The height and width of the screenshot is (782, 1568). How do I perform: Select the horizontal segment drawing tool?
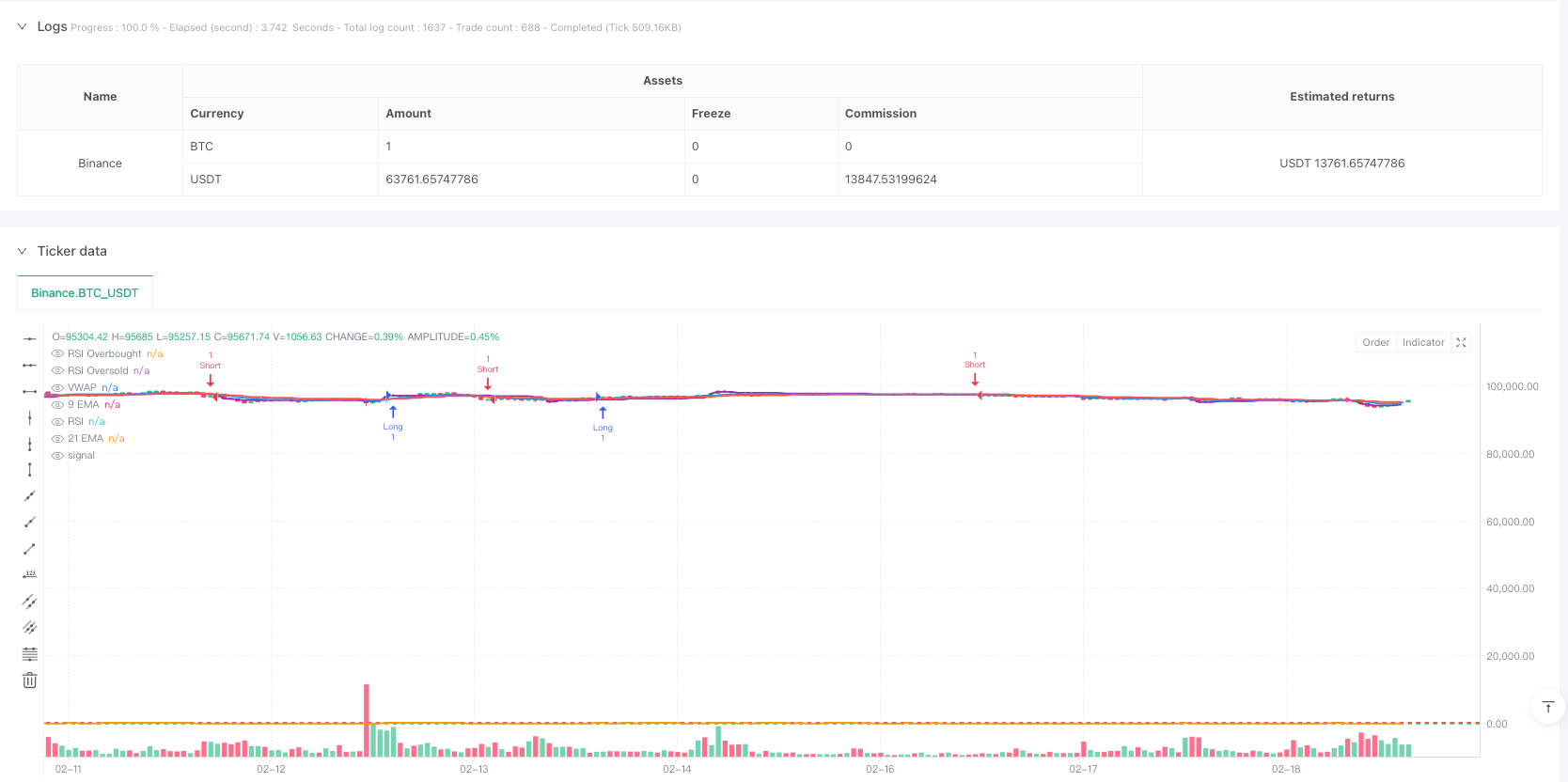[x=30, y=391]
